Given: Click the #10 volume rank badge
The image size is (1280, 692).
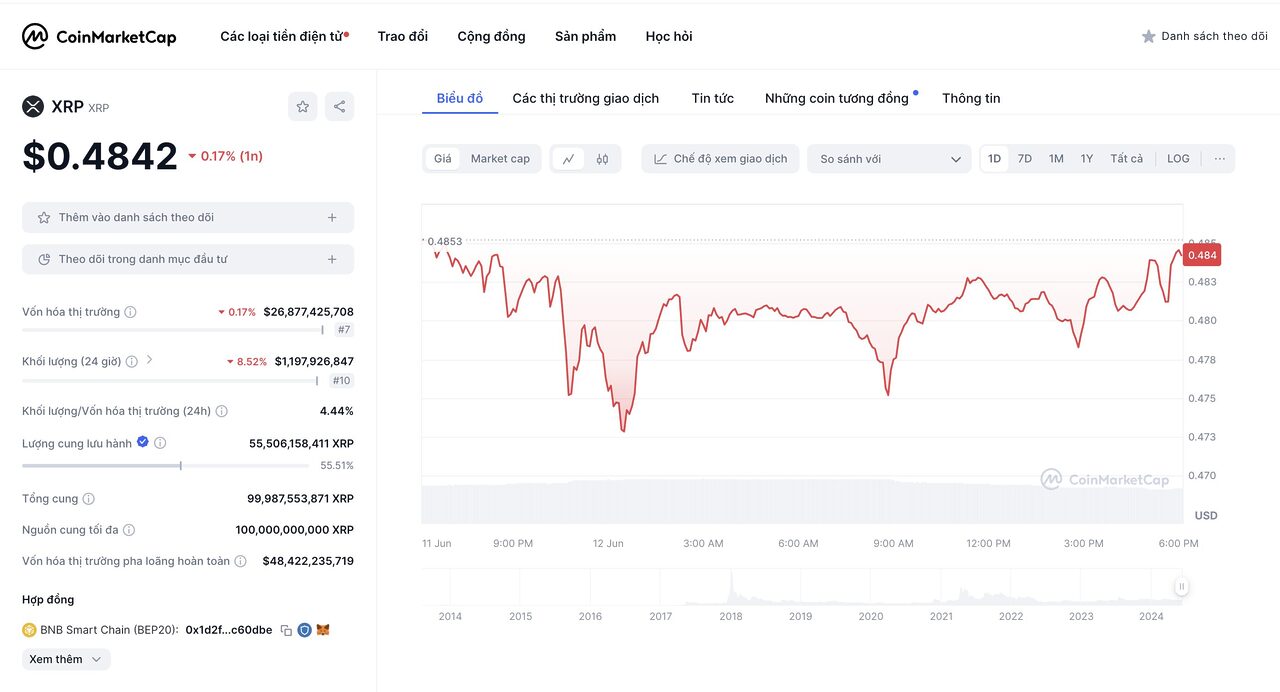Looking at the screenshot, I should point(341,381).
